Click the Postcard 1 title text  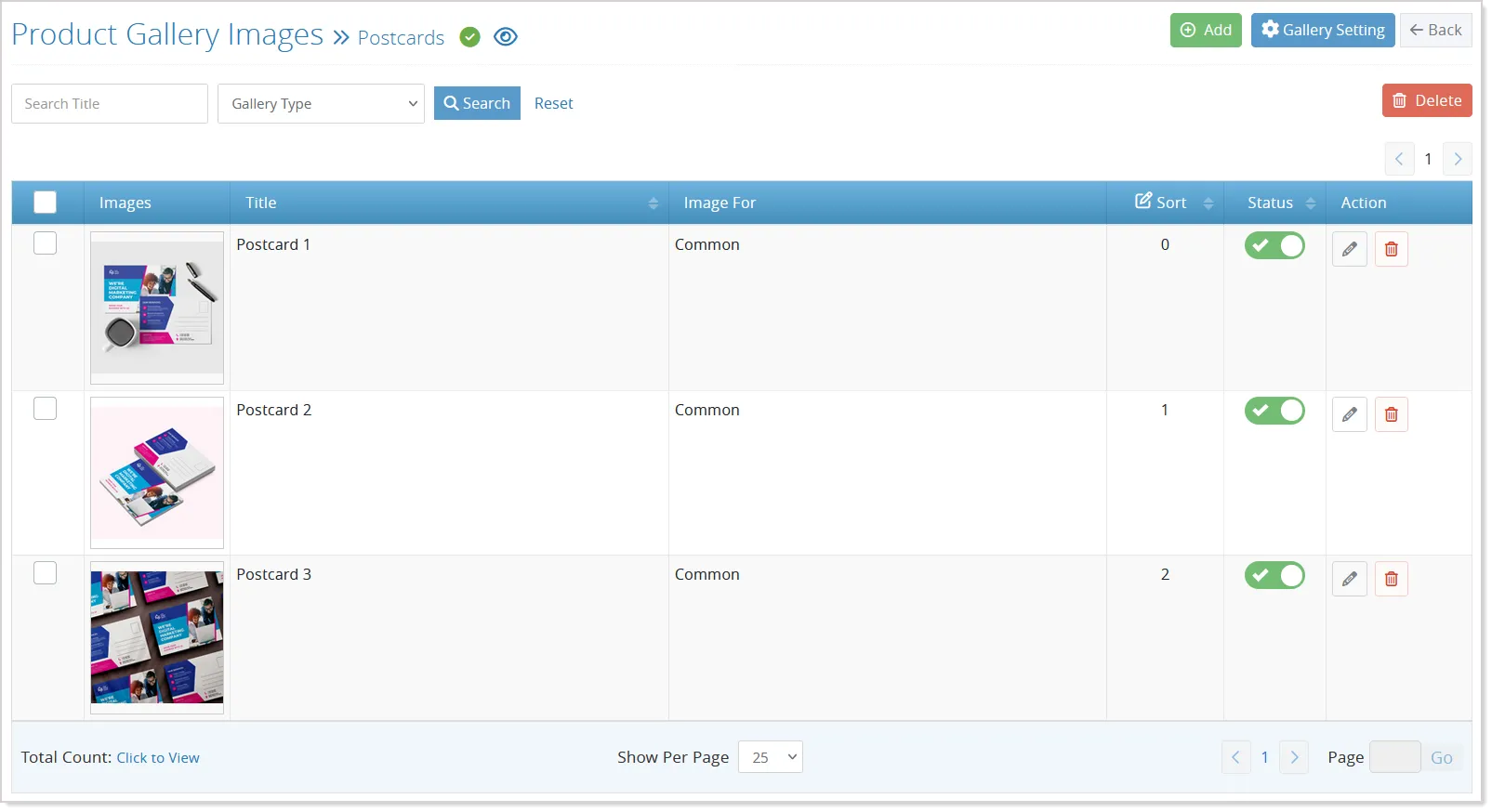tap(273, 244)
